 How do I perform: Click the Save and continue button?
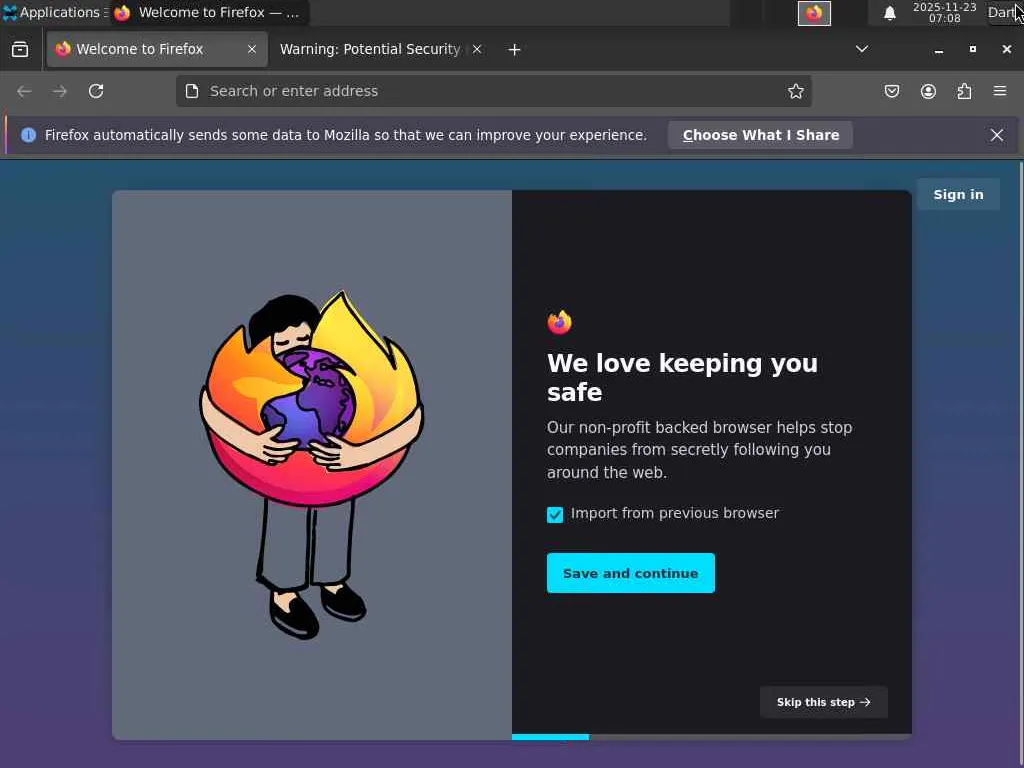click(x=631, y=573)
